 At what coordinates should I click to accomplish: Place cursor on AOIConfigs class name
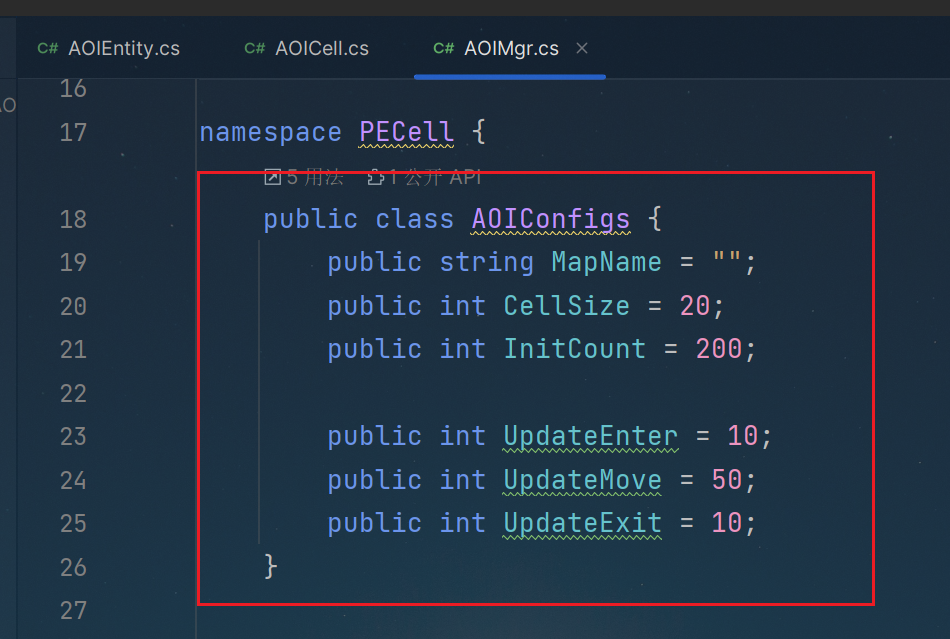[x=550, y=219]
